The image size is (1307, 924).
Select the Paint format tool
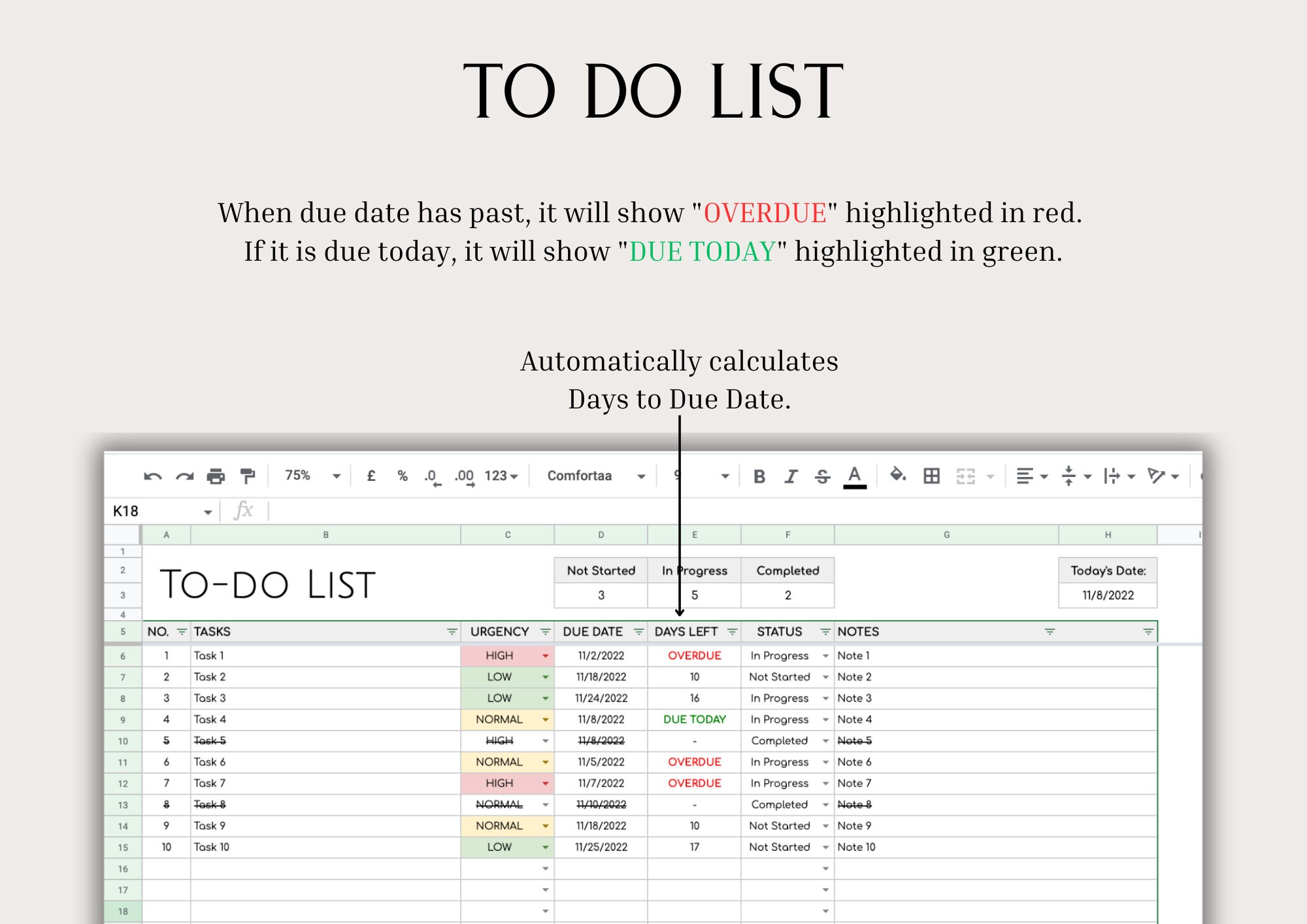point(249,476)
